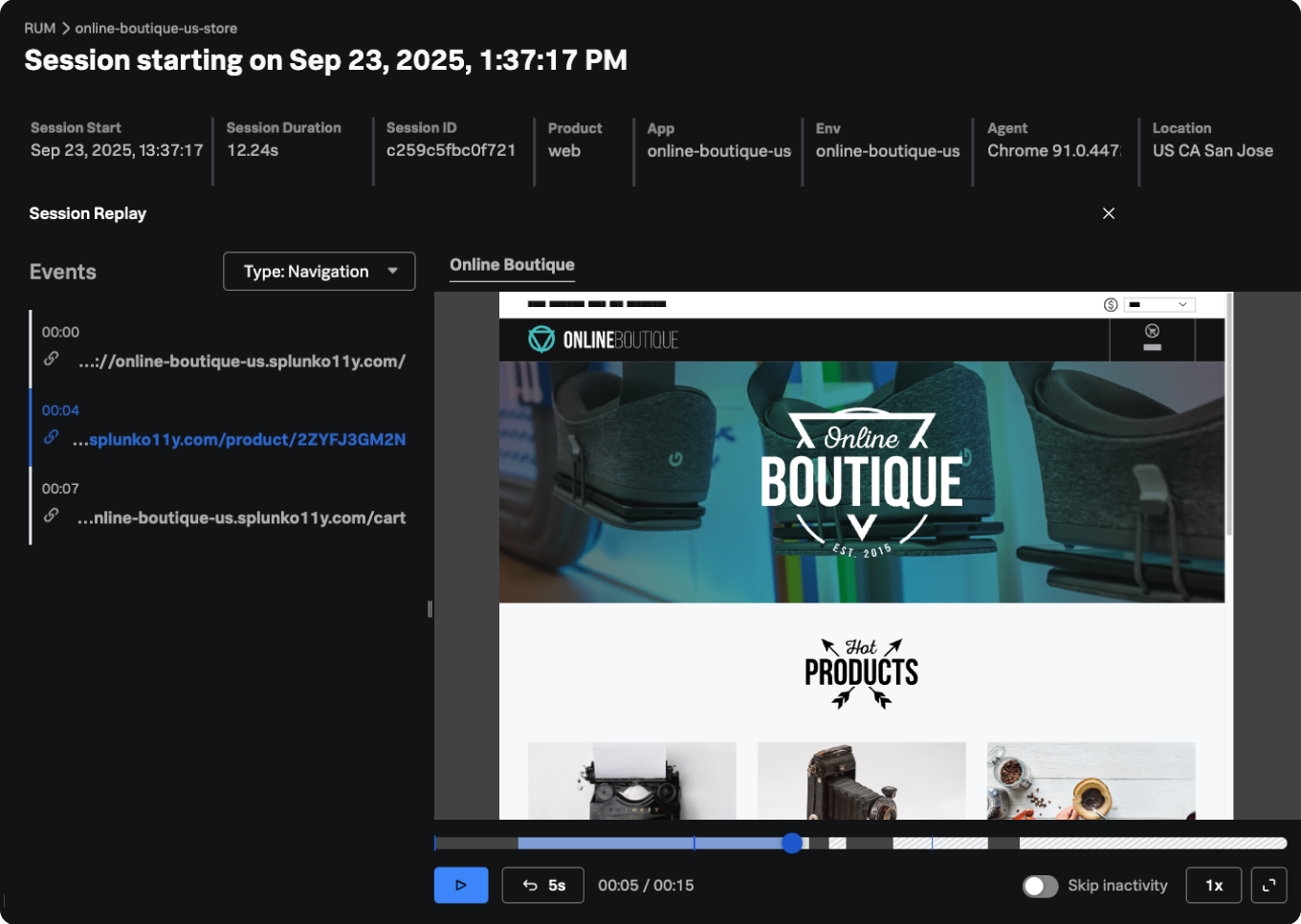Jump to the /cart navigation event

(241, 517)
